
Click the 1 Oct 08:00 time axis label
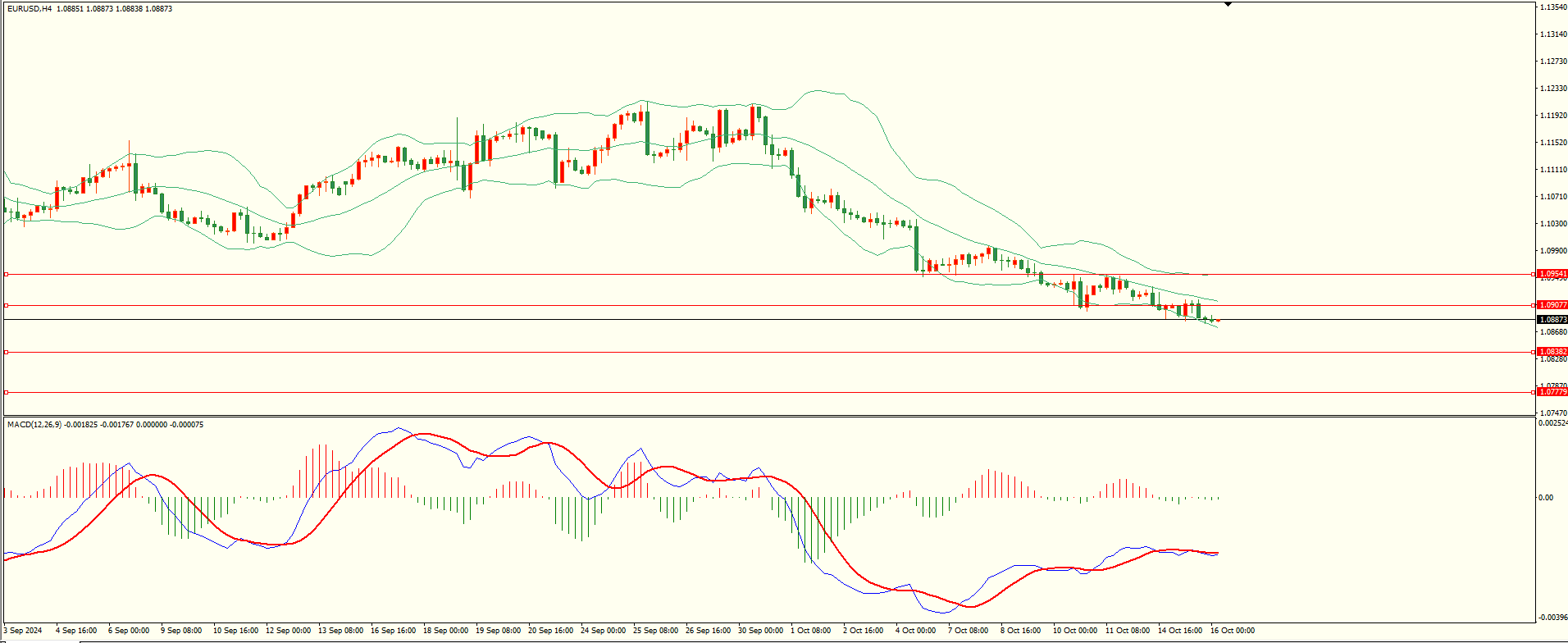[x=811, y=631]
